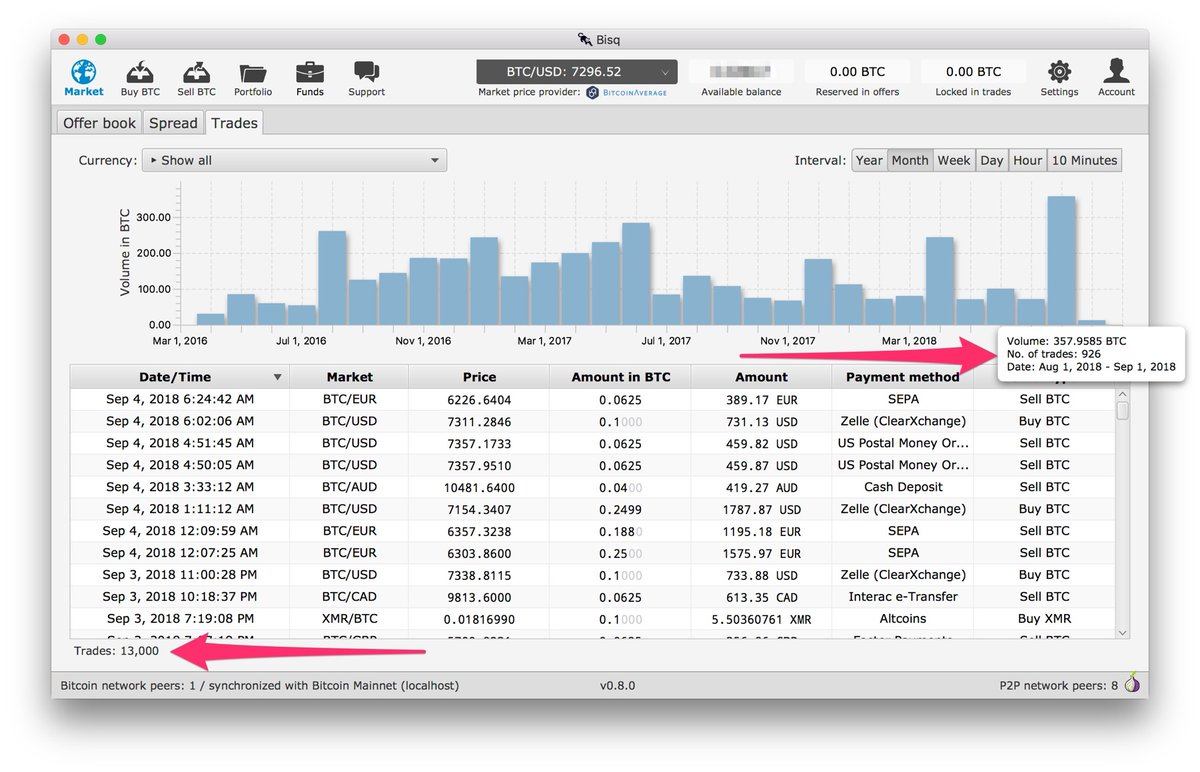Click the Jul 2016 volume bar
The width and height of the screenshot is (1200, 772).
[x=301, y=315]
